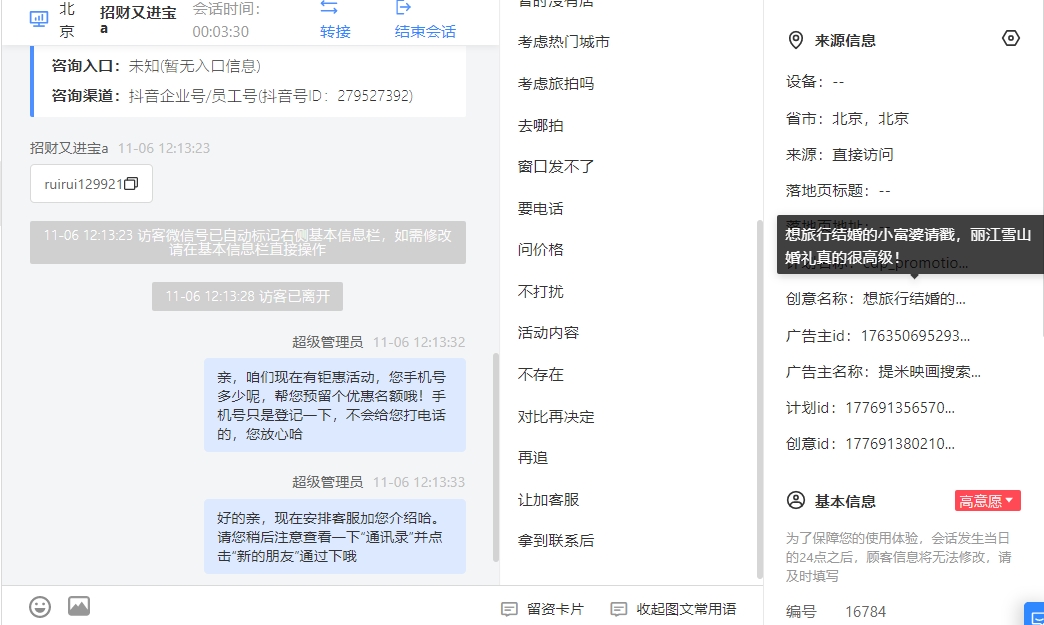Select the quick phrase 让加客服
Image resolution: width=1044 pixels, height=625 pixels.
click(x=549, y=500)
